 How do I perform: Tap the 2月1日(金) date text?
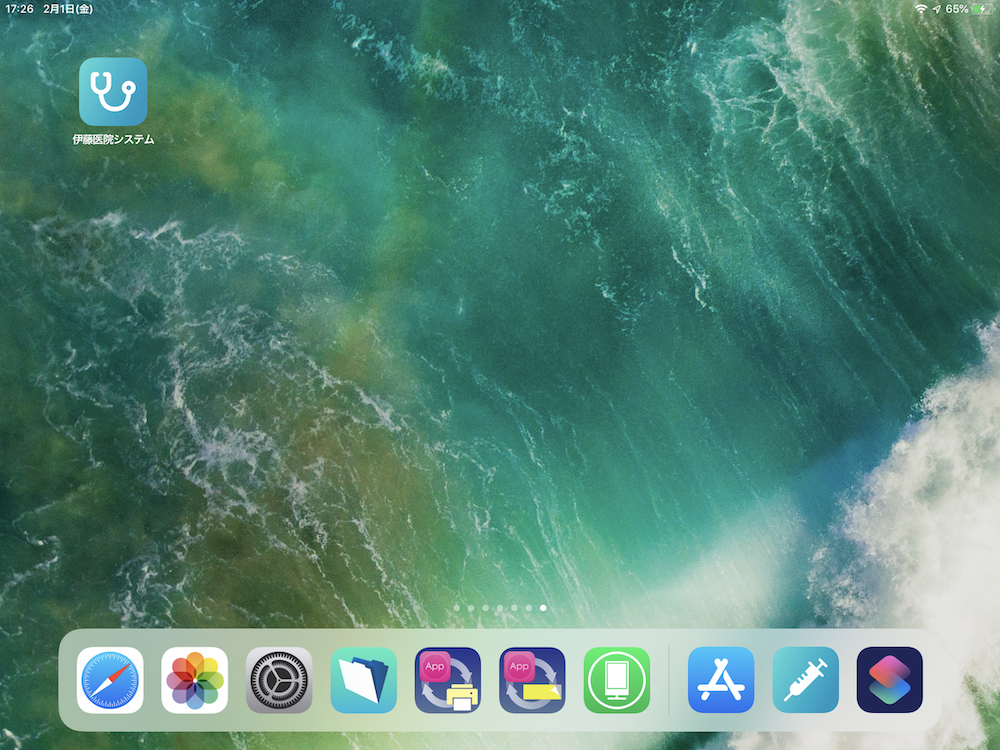point(68,9)
